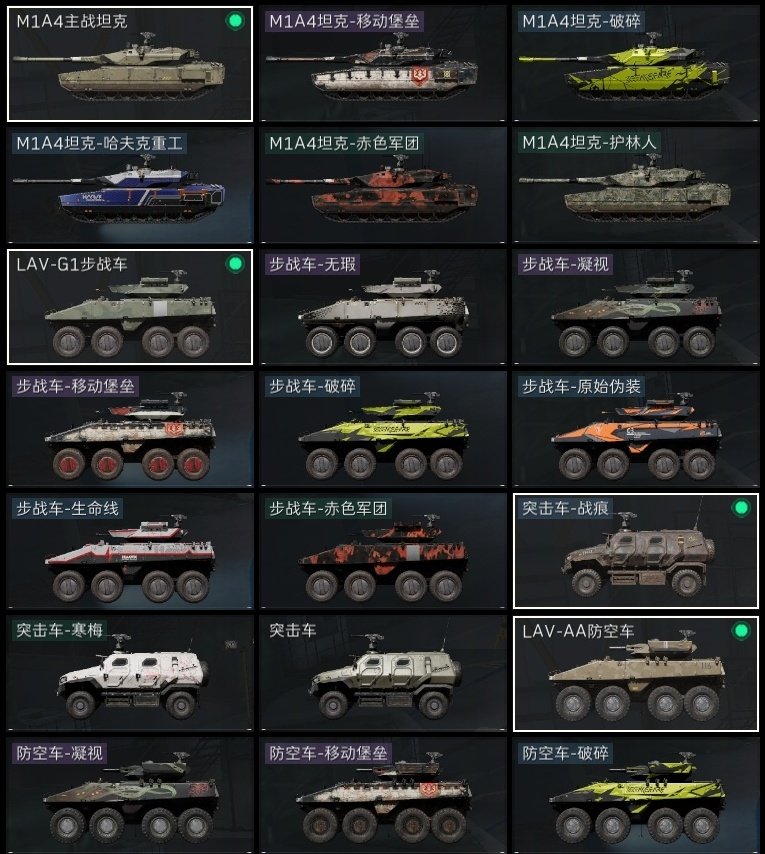Select the 步战车-生命线 white-red skin

(x=130, y=551)
